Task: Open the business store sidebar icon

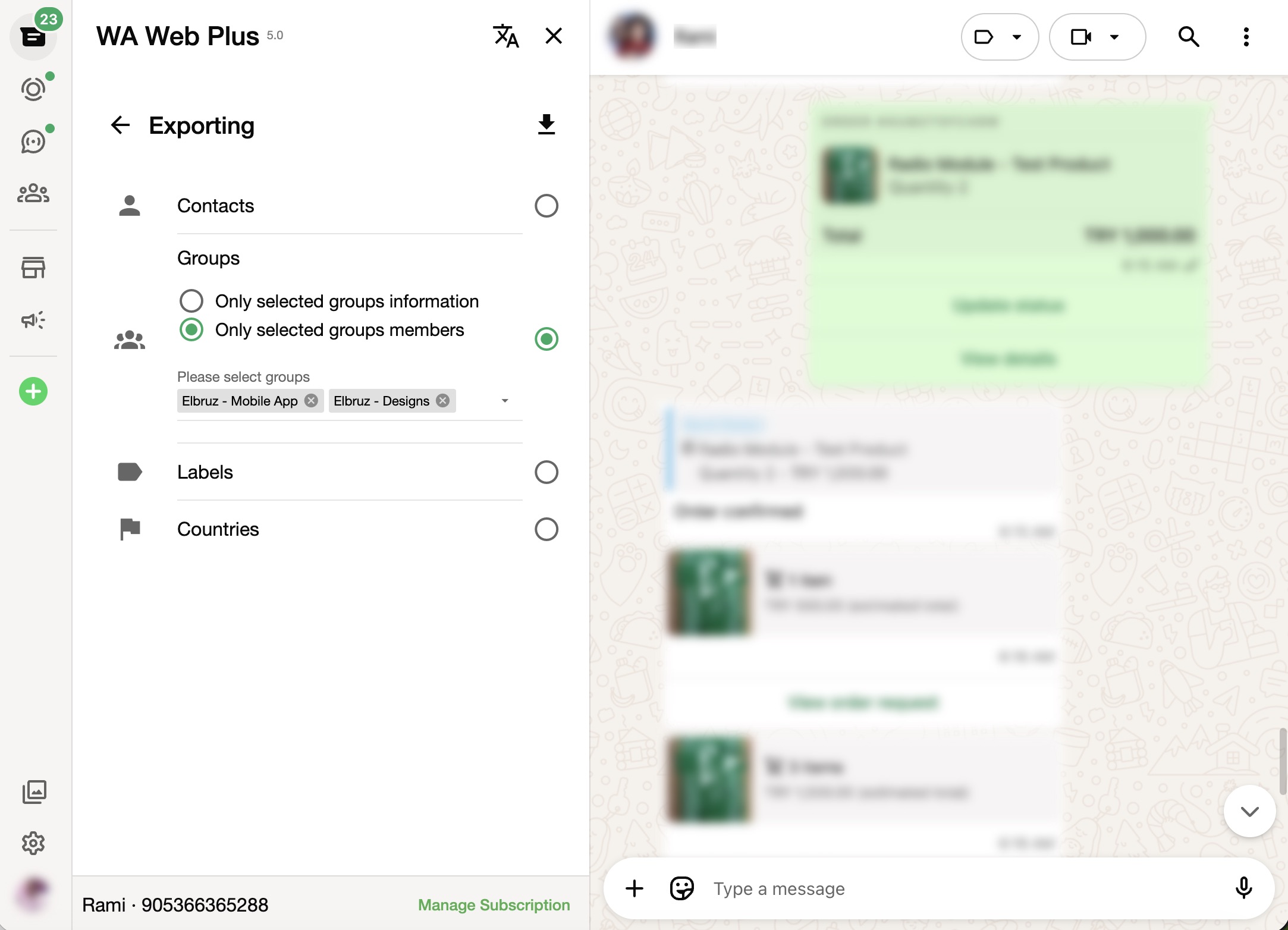Action: (x=33, y=268)
